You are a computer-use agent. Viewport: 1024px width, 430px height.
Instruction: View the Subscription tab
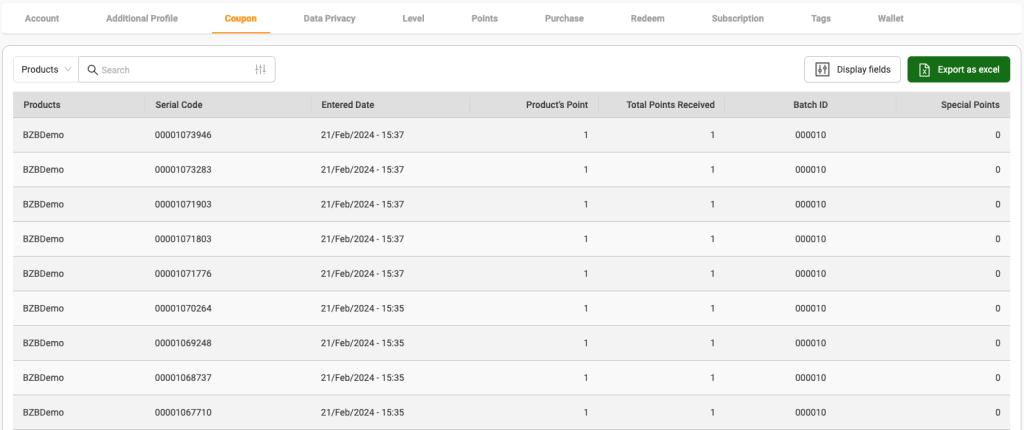pos(738,18)
